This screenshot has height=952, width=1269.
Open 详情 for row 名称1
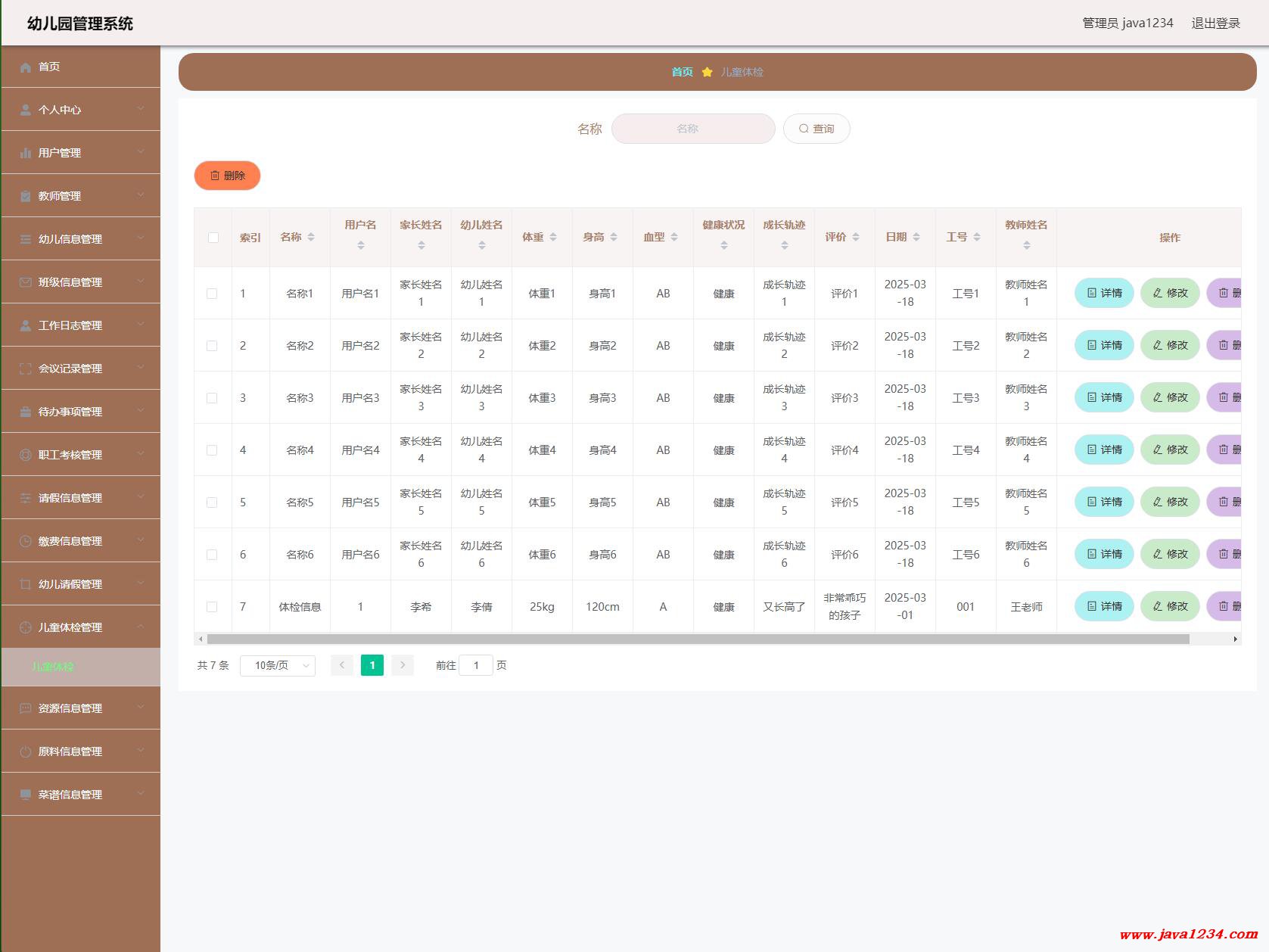coord(1104,293)
